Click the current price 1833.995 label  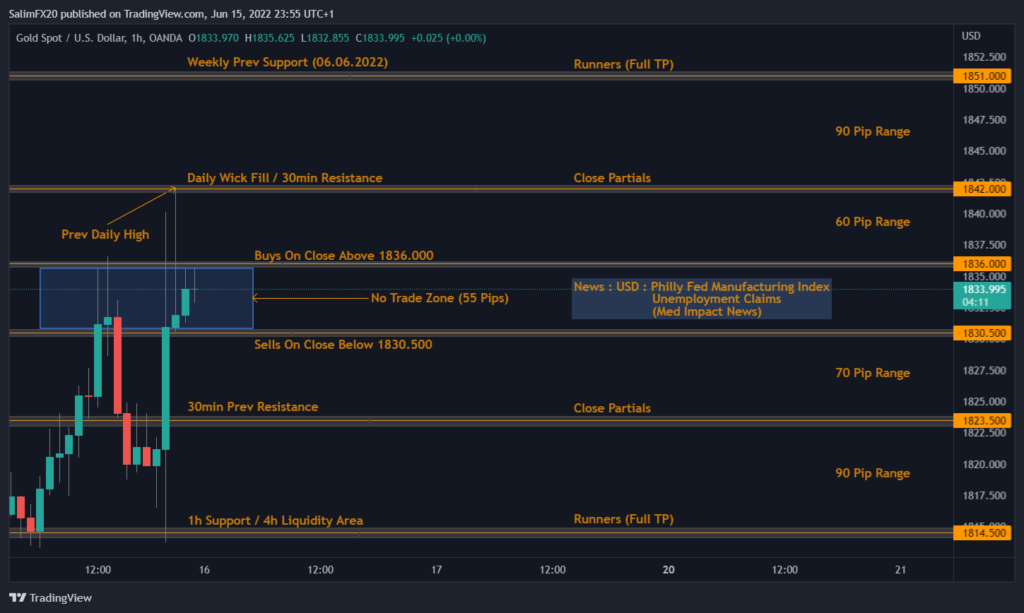(x=984, y=289)
